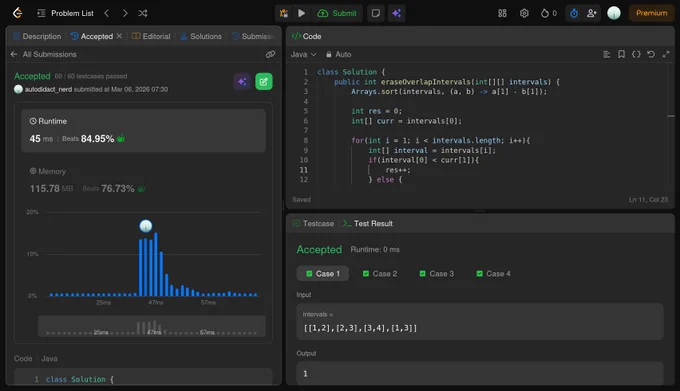The height and width of the screenshot is (391, 680).
Task: Click the editor's vertical scrollbar marker
Action: click(671, 116)
